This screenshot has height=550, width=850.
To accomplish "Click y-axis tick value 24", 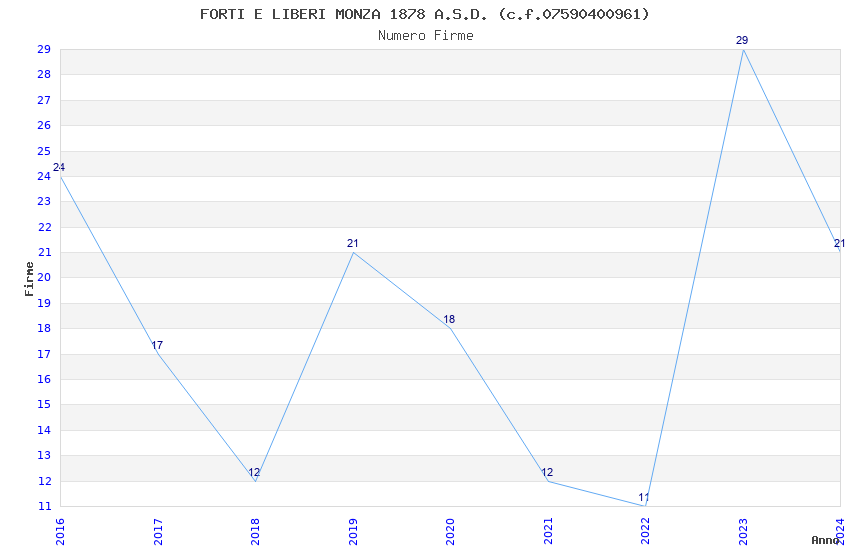I will click(44, 176).
